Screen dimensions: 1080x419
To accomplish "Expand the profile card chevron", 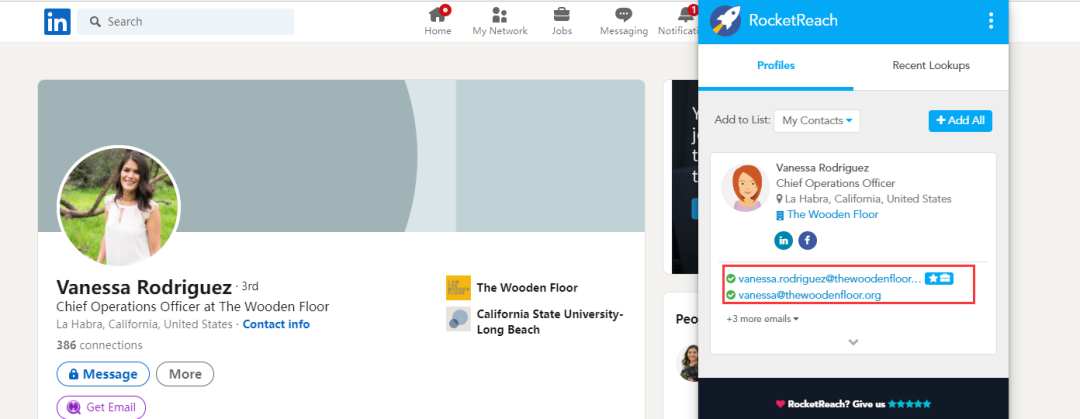I will [853, 342].
